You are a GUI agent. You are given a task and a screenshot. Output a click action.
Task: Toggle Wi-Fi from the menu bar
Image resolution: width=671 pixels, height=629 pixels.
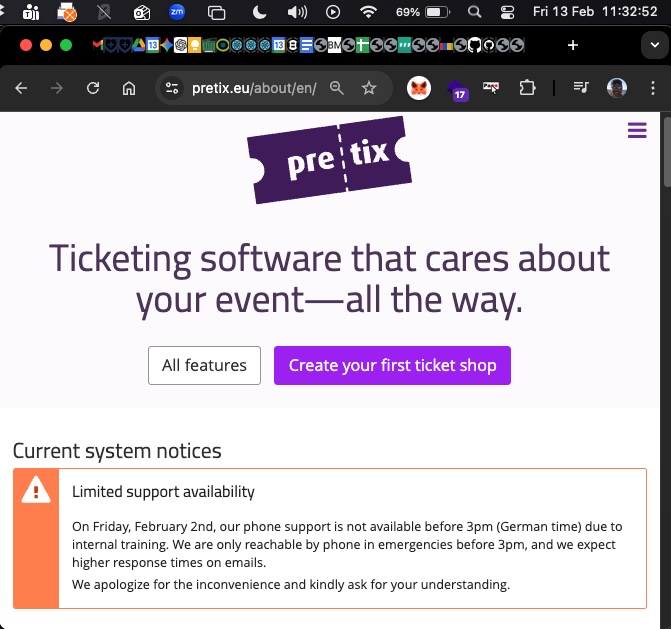[369, 12]
